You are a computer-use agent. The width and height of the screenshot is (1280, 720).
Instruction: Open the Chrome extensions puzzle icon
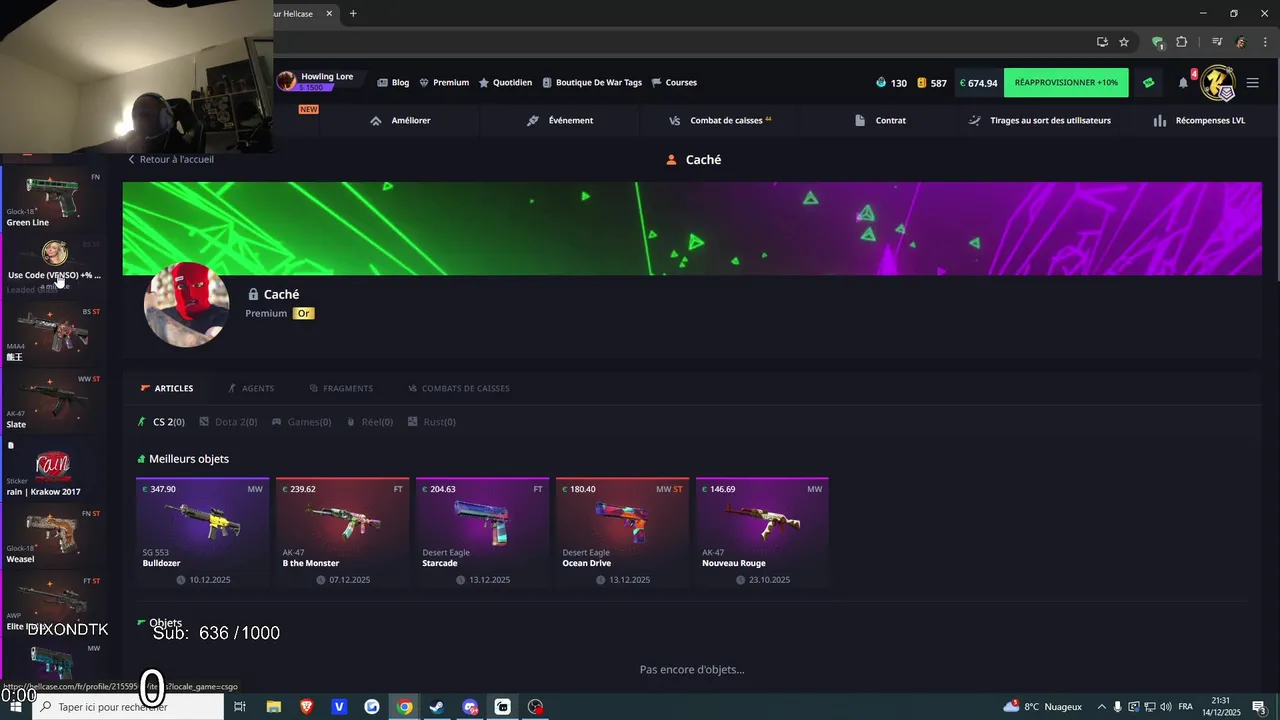(1182, 42)
